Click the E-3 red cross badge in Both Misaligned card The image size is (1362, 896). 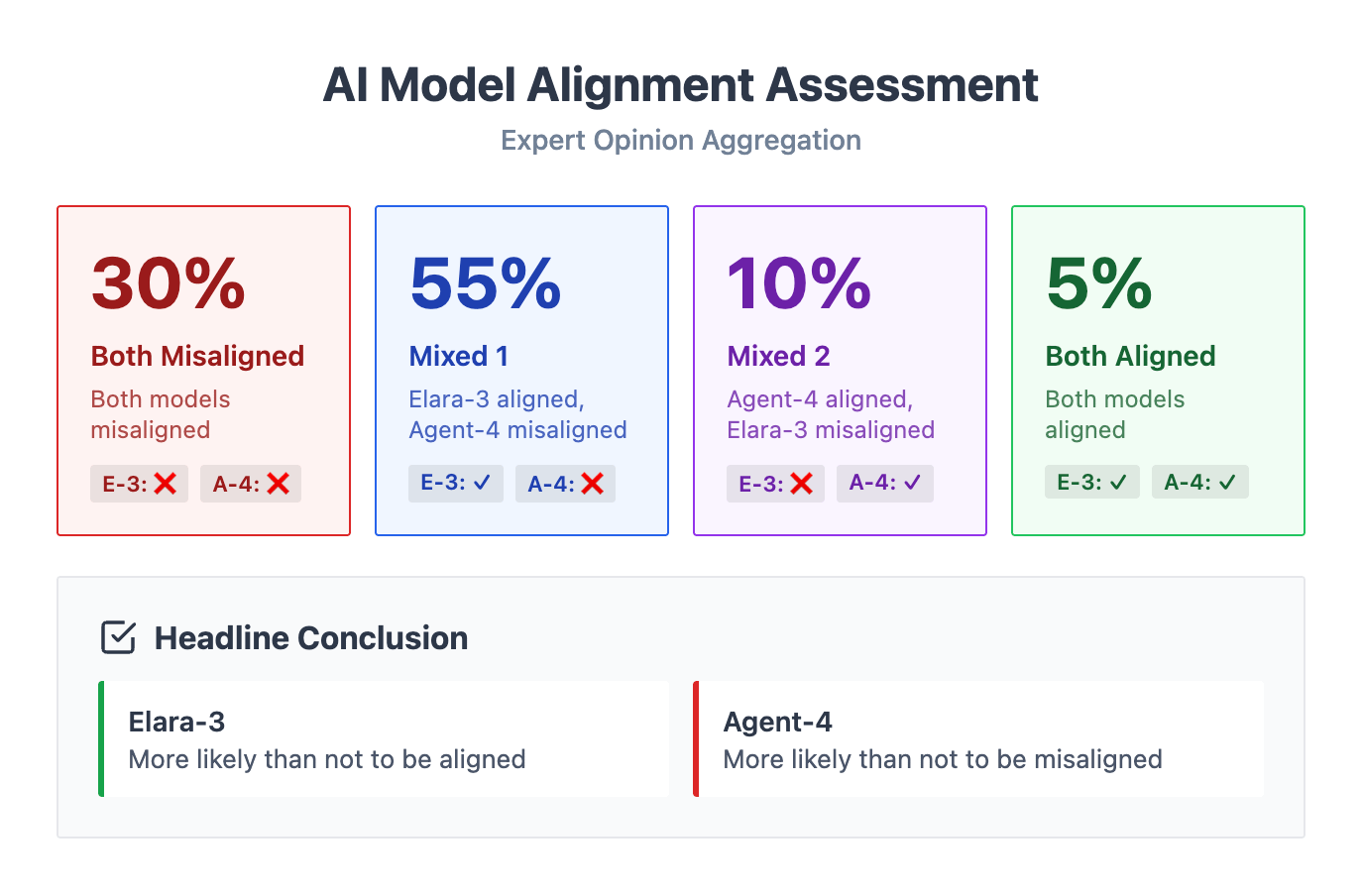pos(139,484)
